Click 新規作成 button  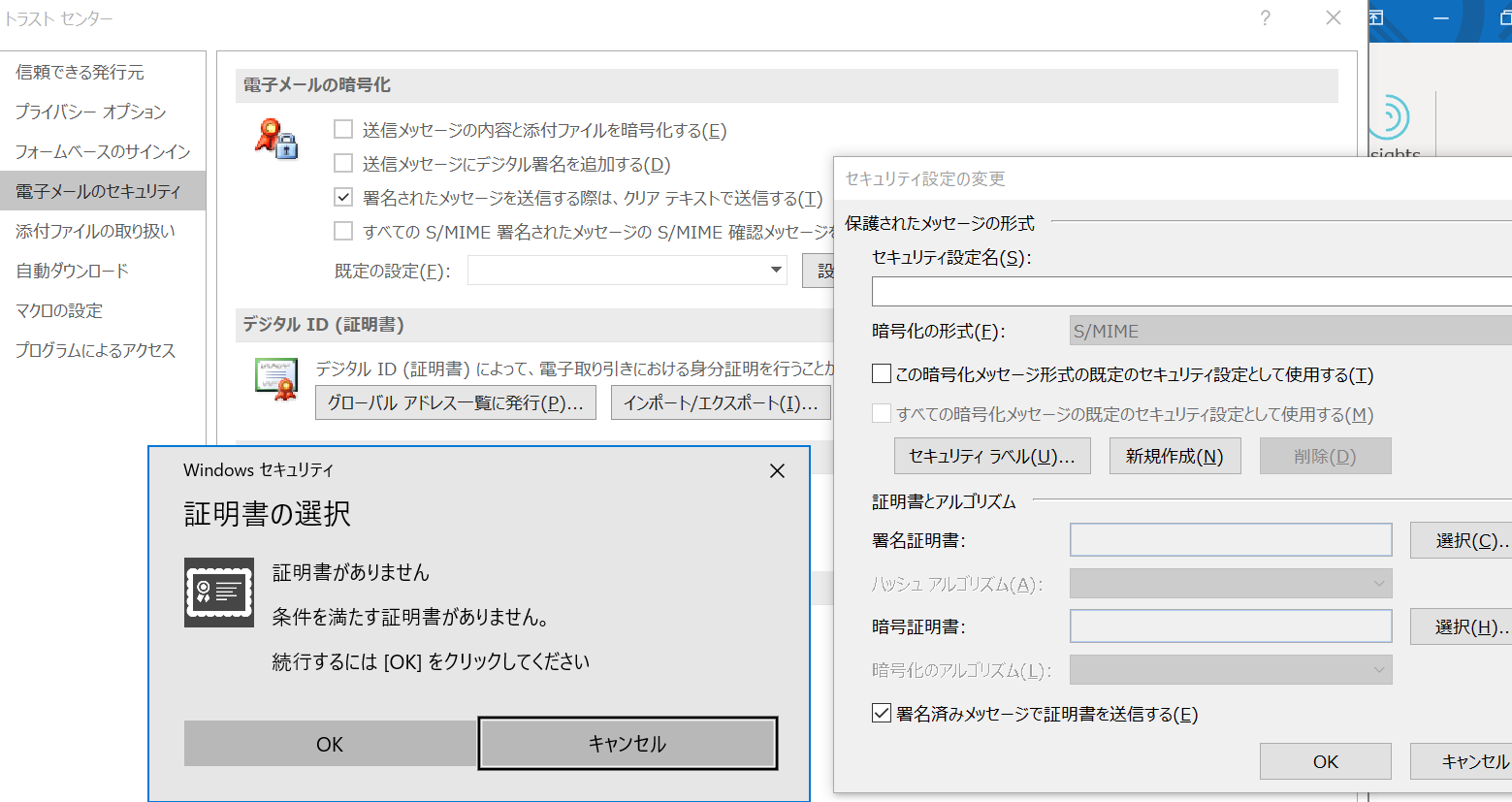[x=1174, y=456]
